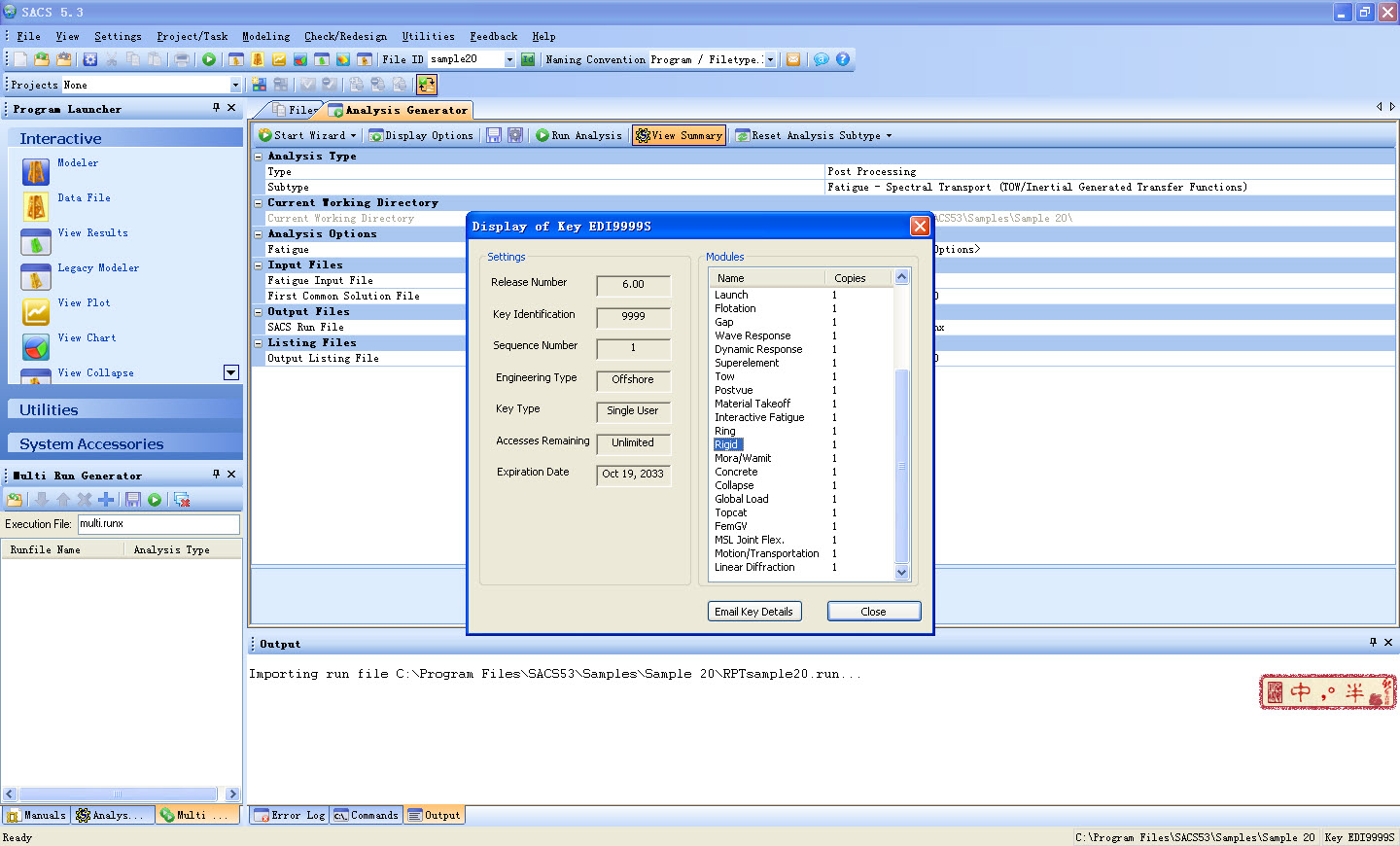Click the open folder icon in Multi Run Generator
Viewport: 1400px width, 846px height.
click(x=15, y=500)
